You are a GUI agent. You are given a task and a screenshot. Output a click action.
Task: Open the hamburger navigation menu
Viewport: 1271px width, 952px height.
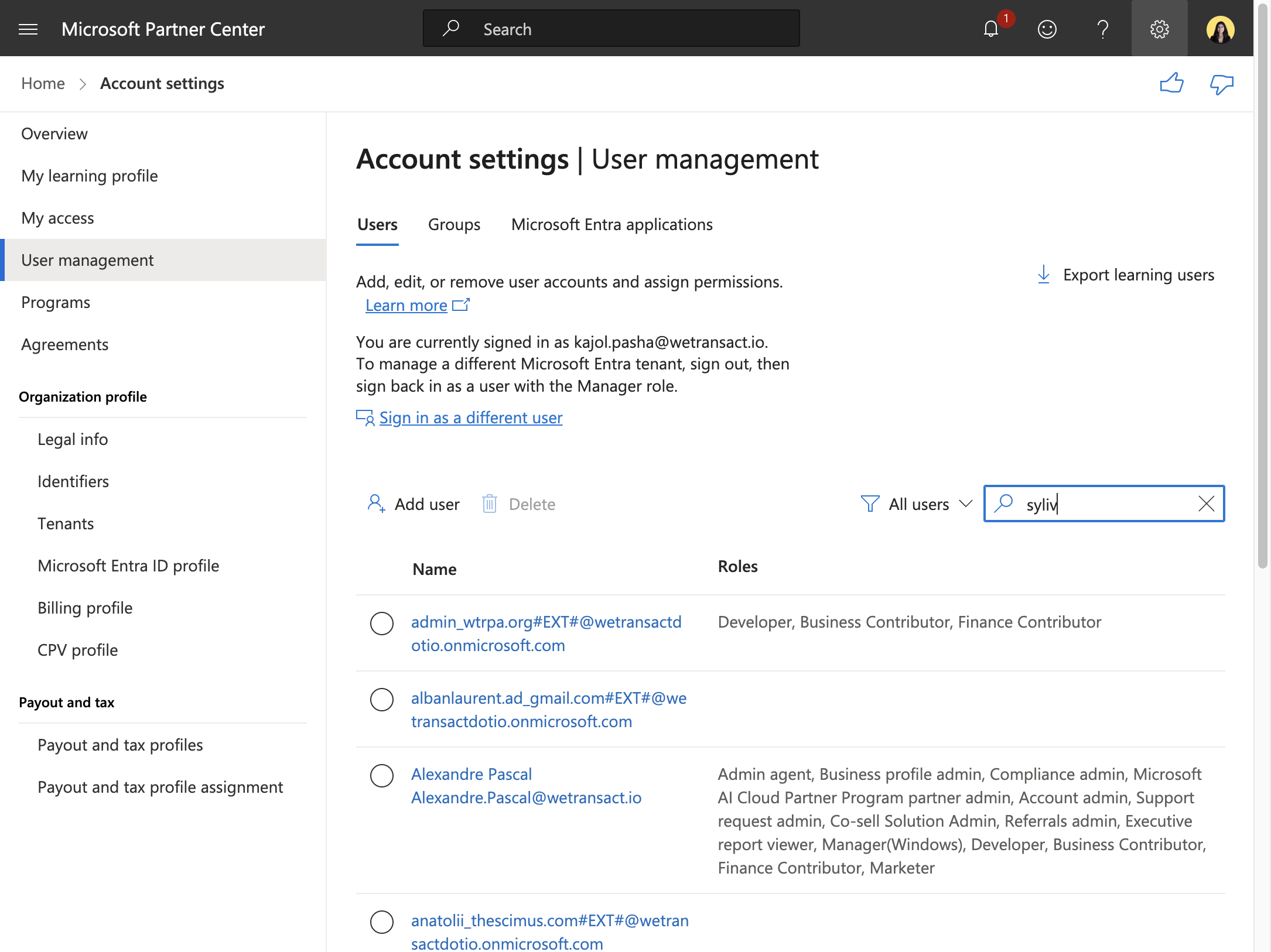[x=28, y=29]
